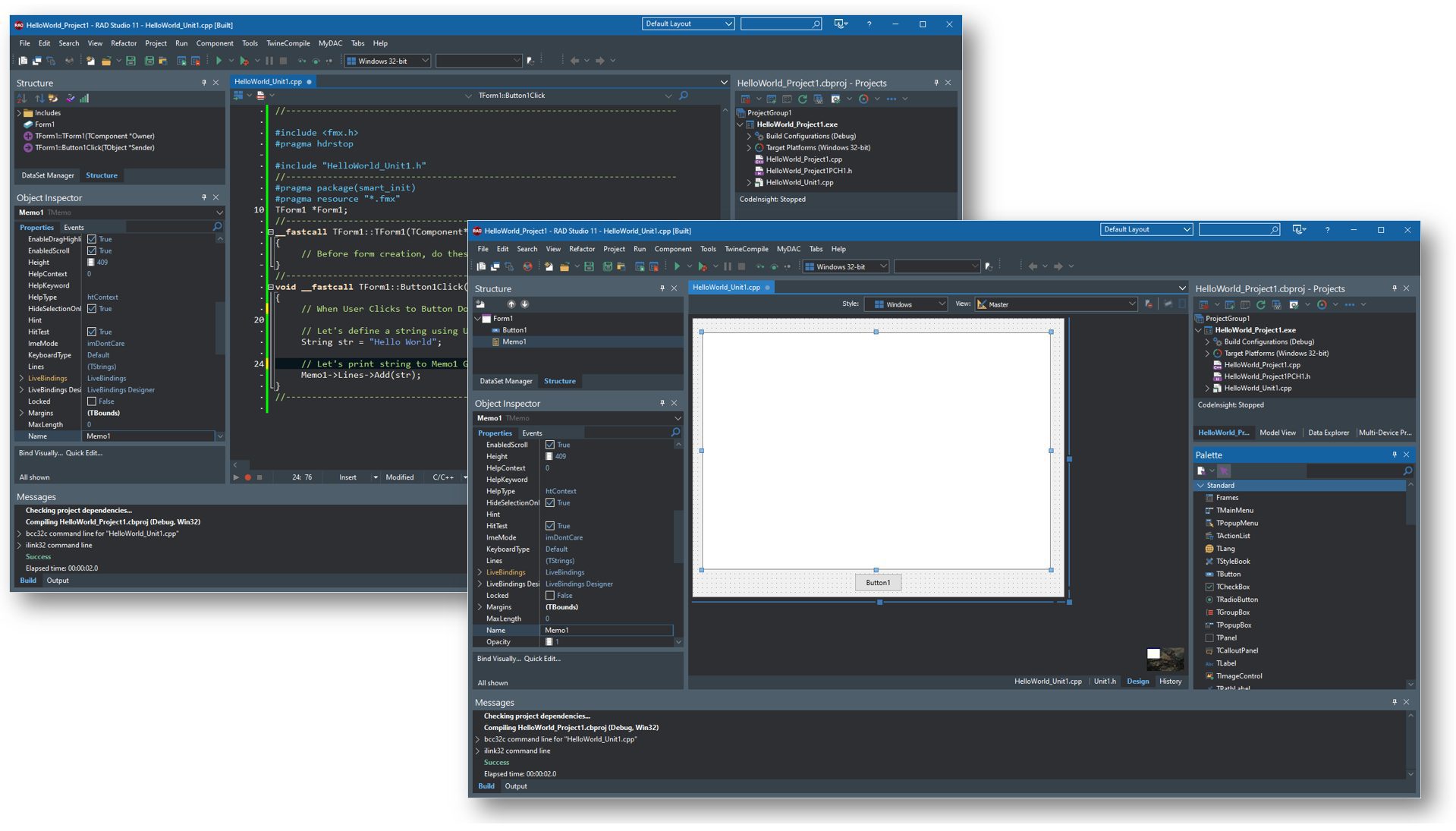Expand Margins property in front Object Inspector

pyautogui.click(x=480, y=607)
